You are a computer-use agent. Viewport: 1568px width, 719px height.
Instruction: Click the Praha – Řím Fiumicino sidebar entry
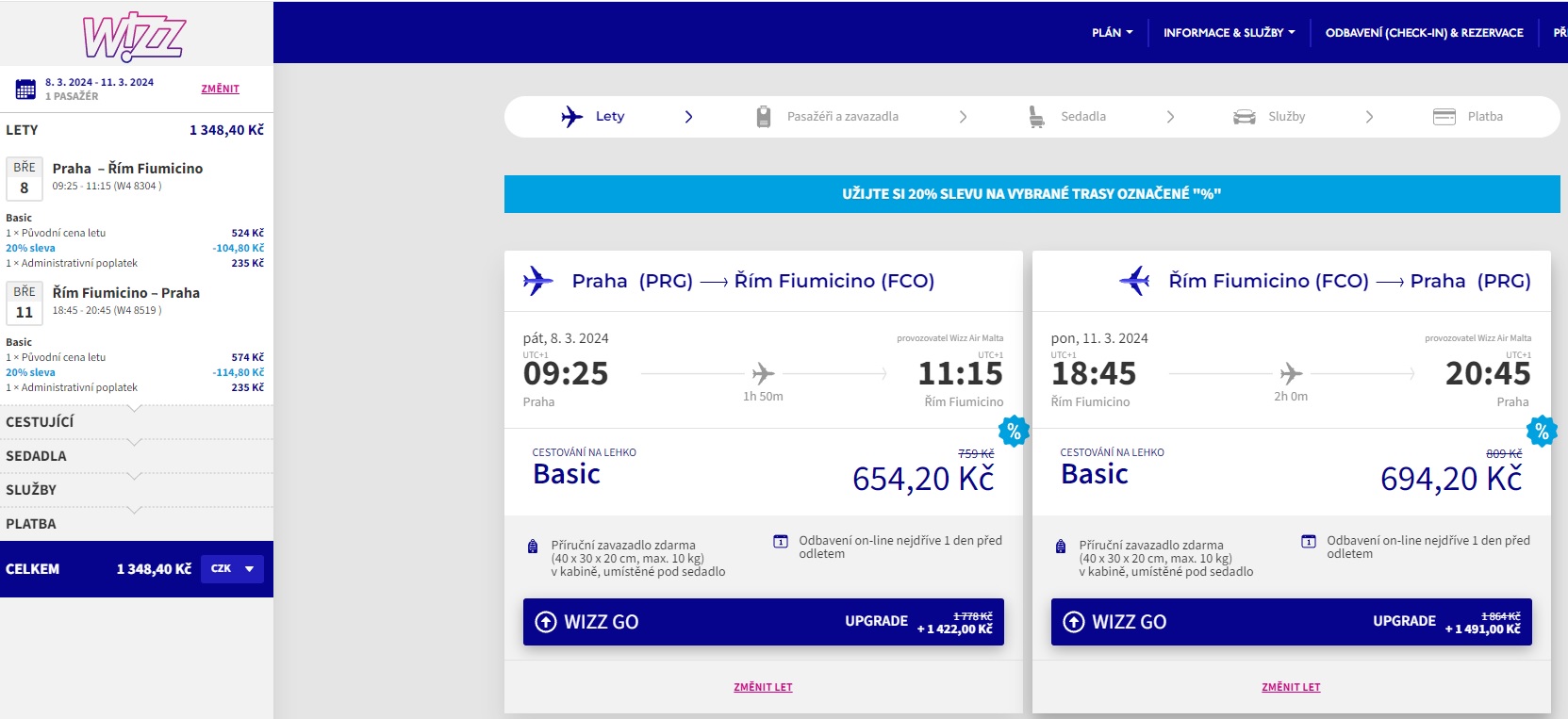point(127,168)
